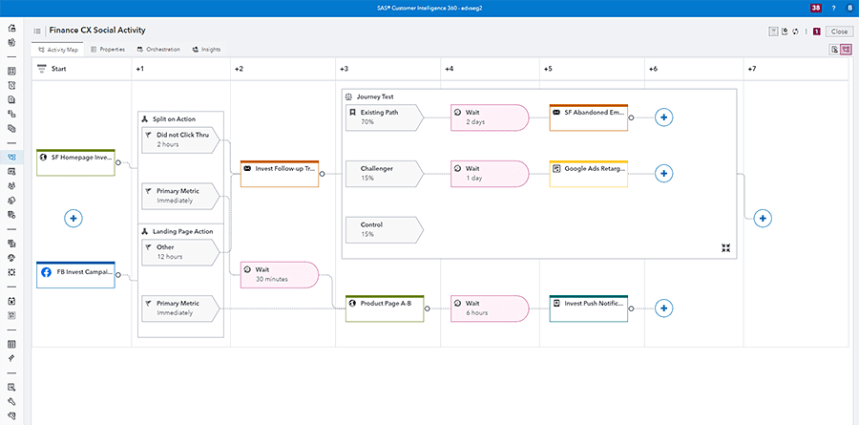Select the highlighted Activities icon in left sidebar
This screenshot has width=859, height=425.
12,157
